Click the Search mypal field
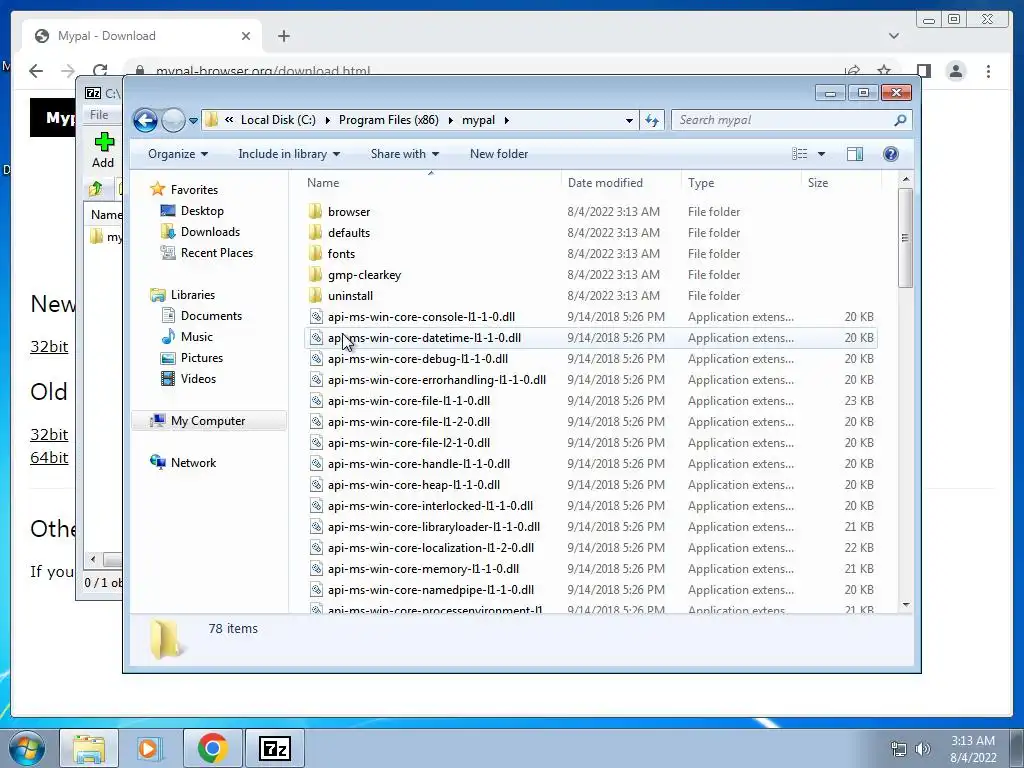 pos(782,120)
